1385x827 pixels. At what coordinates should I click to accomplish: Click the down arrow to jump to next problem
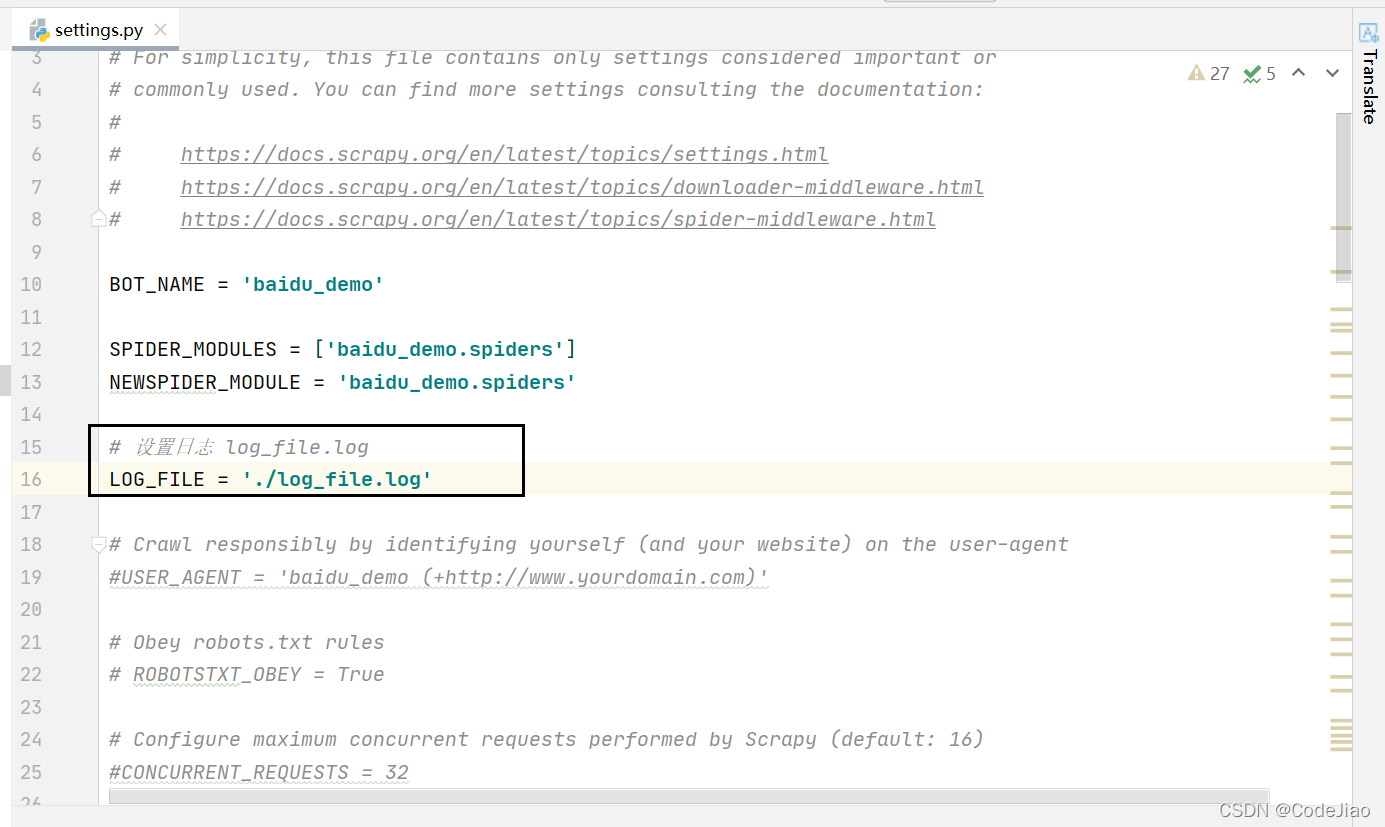click(x=1331, y=73)
